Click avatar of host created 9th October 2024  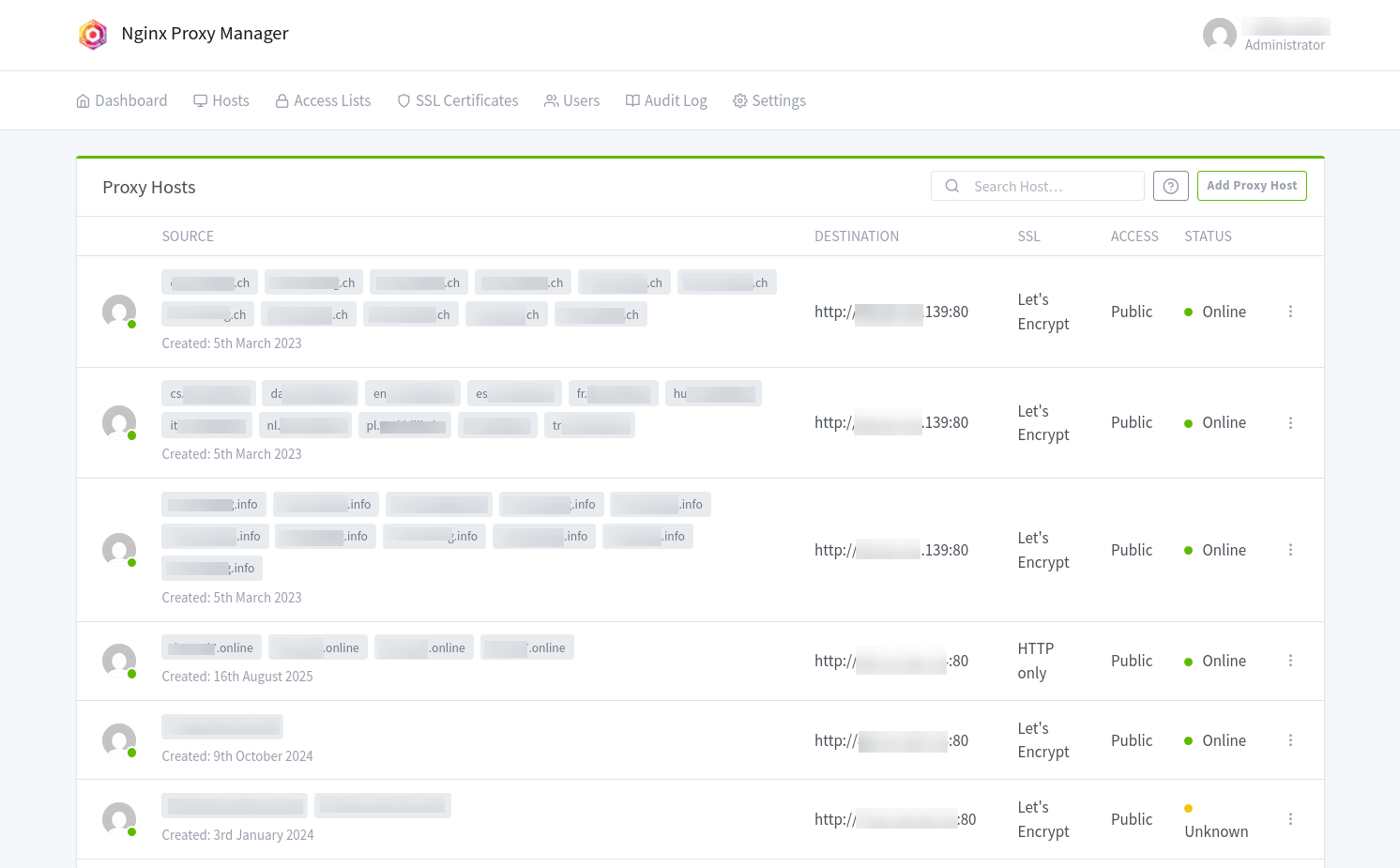pyautogui.click(x=119, y=740)
